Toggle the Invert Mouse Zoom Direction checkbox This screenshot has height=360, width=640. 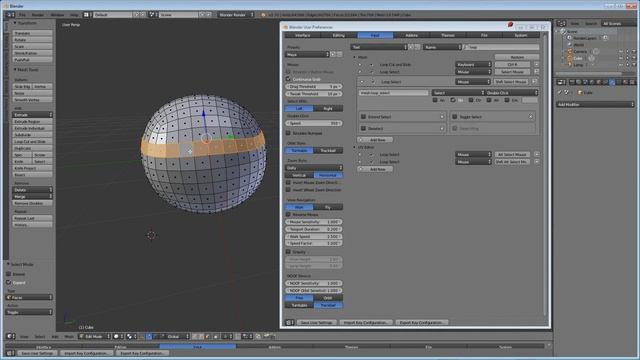(x=288, y=182)
